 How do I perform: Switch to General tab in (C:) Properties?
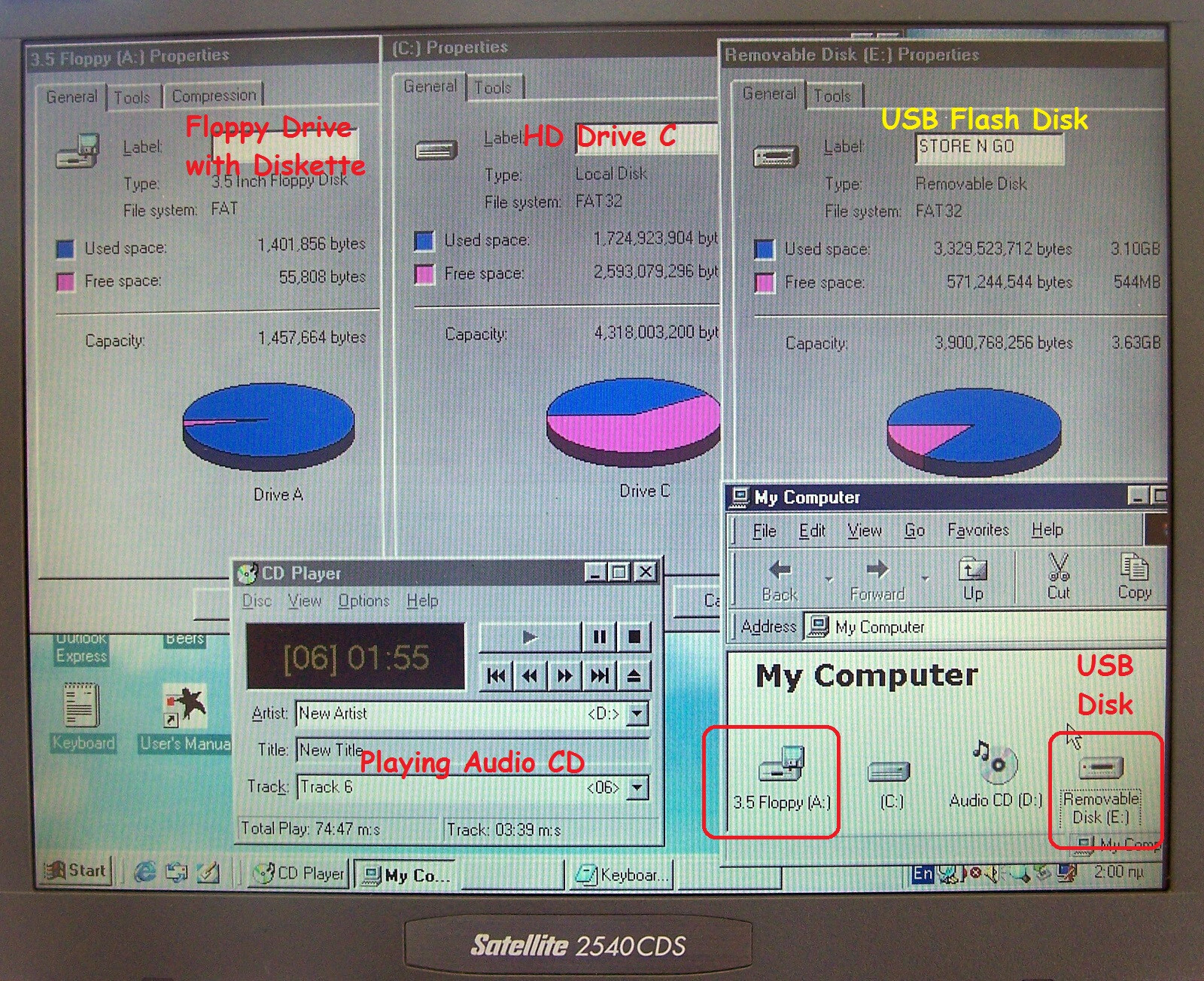430,86
